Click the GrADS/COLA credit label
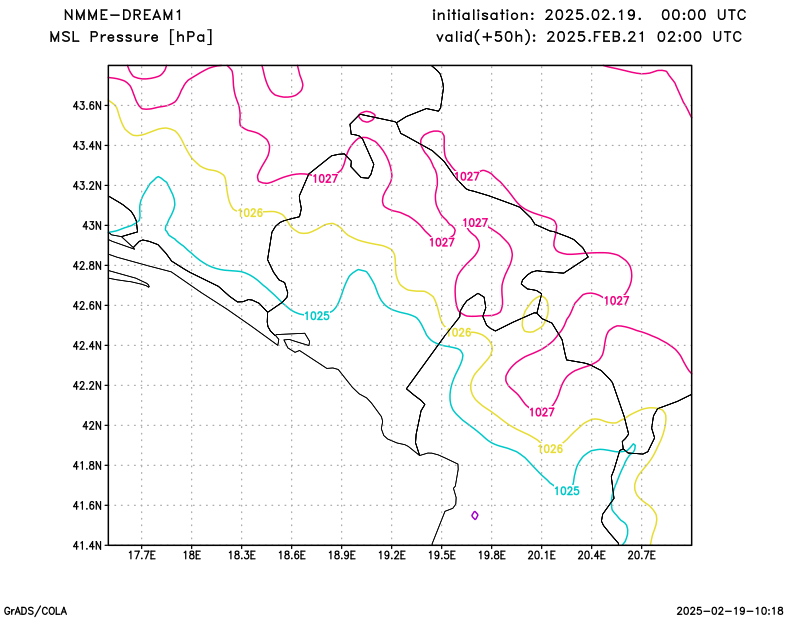The image size is (800, 618). coord(35,611)
